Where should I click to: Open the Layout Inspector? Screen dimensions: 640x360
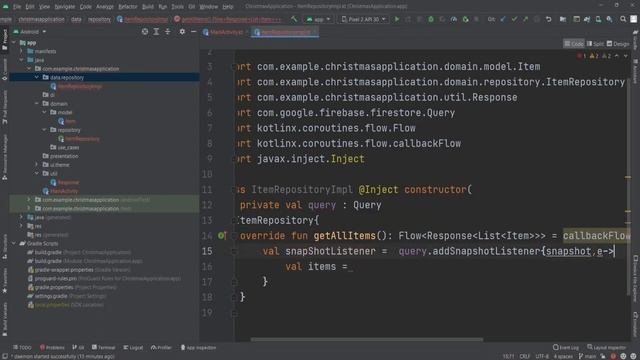tap(607, 347)
